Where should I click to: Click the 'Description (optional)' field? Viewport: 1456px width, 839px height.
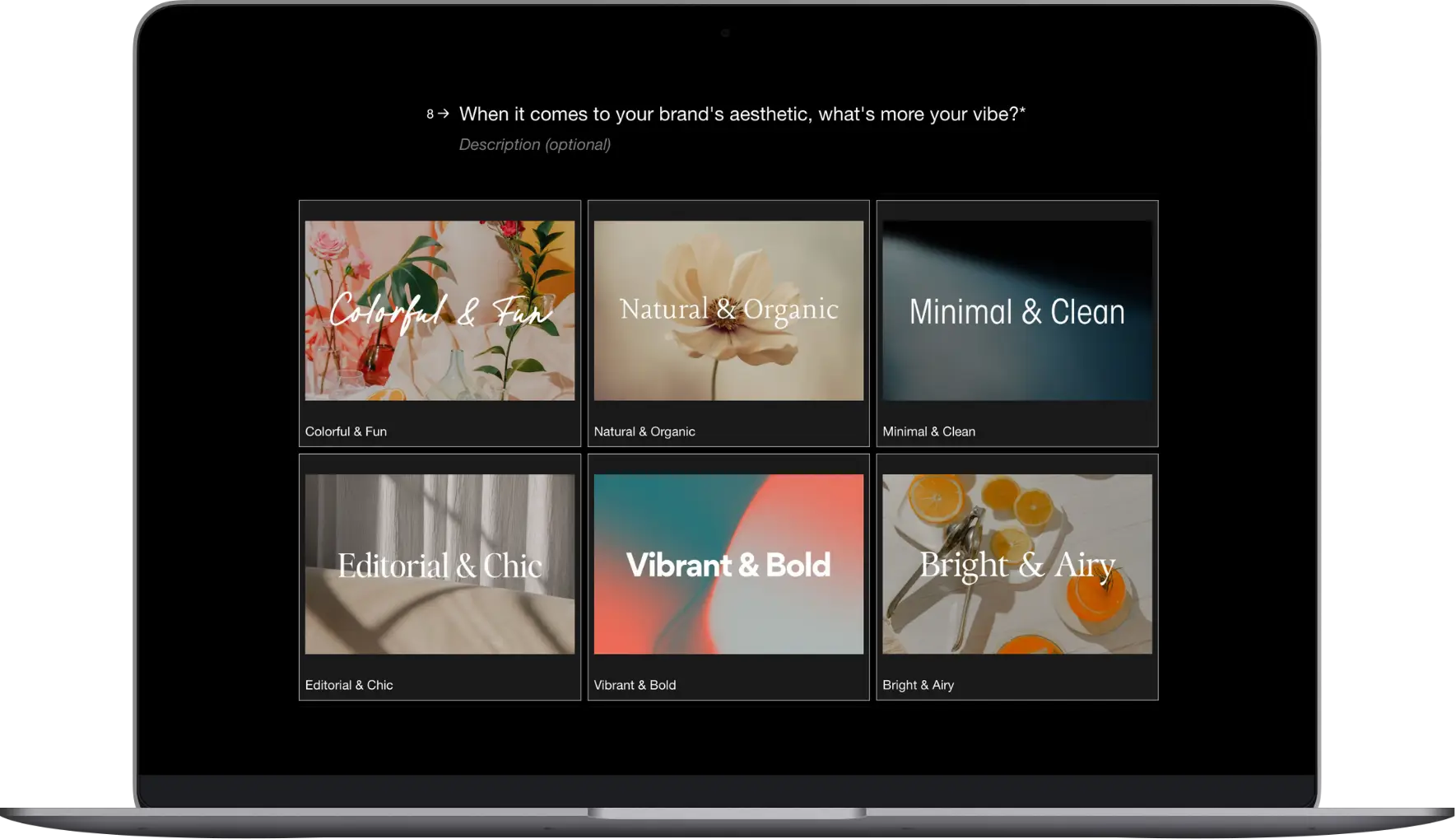pos(535,145)
